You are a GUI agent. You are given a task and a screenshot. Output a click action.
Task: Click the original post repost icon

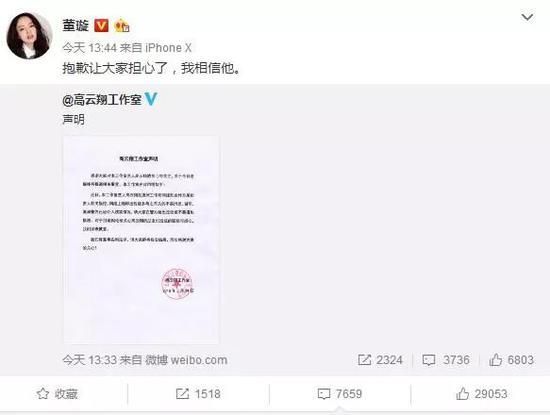point(364,360)
